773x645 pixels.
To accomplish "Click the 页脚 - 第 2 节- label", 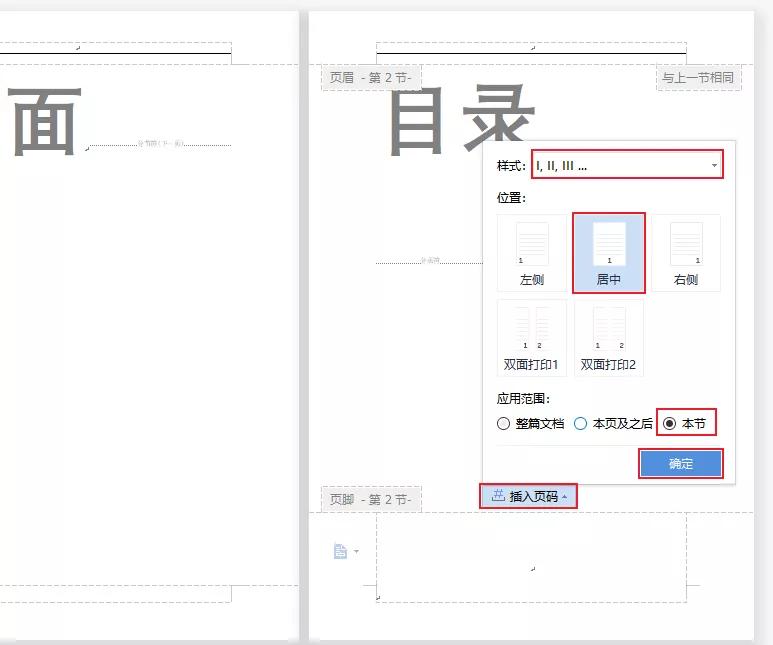I will tap(371, 500).
